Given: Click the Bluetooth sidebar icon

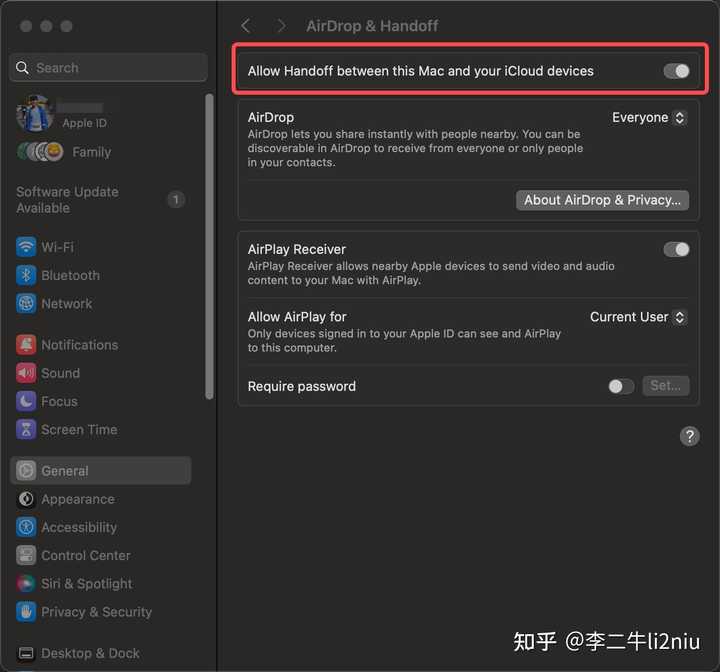Looking at the screenshot, I should pyautogui.click(x=26, y=276).
